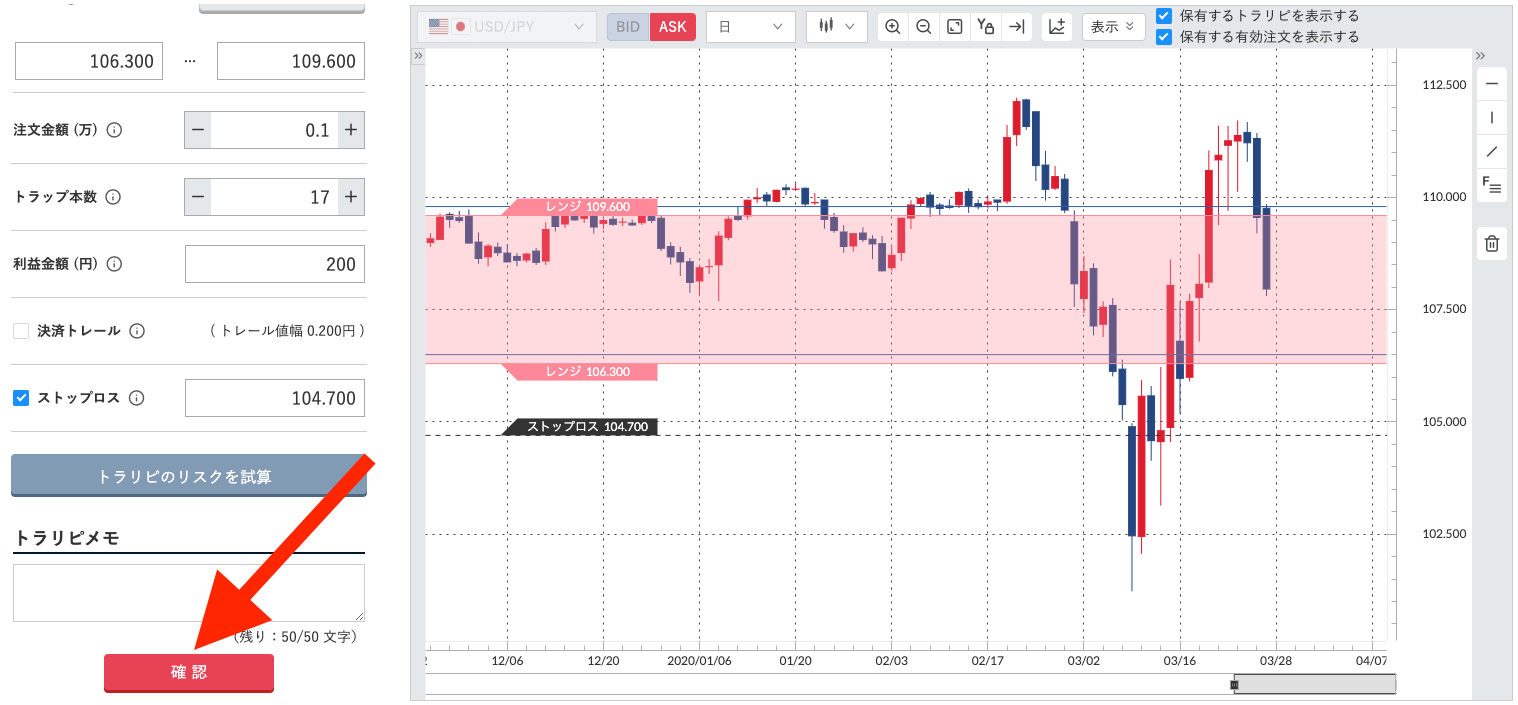The image size is (1518, 705).
Task: Collapse the drawing tools panel chevron
Action: click(1481, 56)
